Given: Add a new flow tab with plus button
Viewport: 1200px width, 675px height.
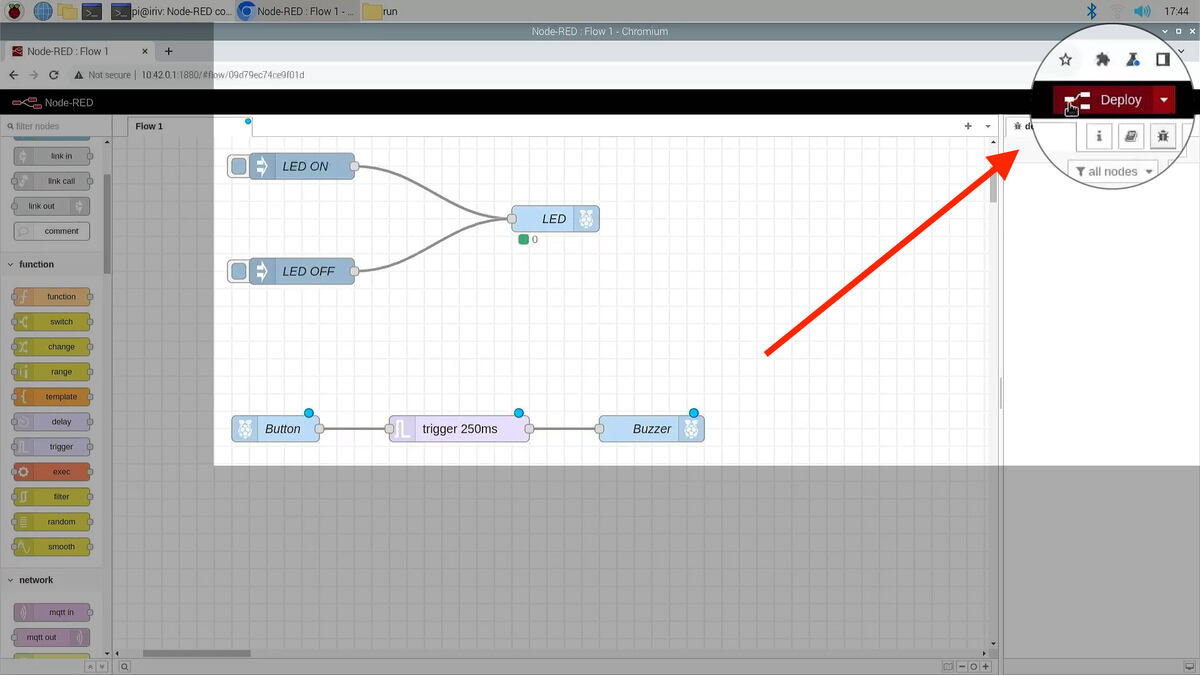Looking at the screenshot, I should [x=968, y=126].
